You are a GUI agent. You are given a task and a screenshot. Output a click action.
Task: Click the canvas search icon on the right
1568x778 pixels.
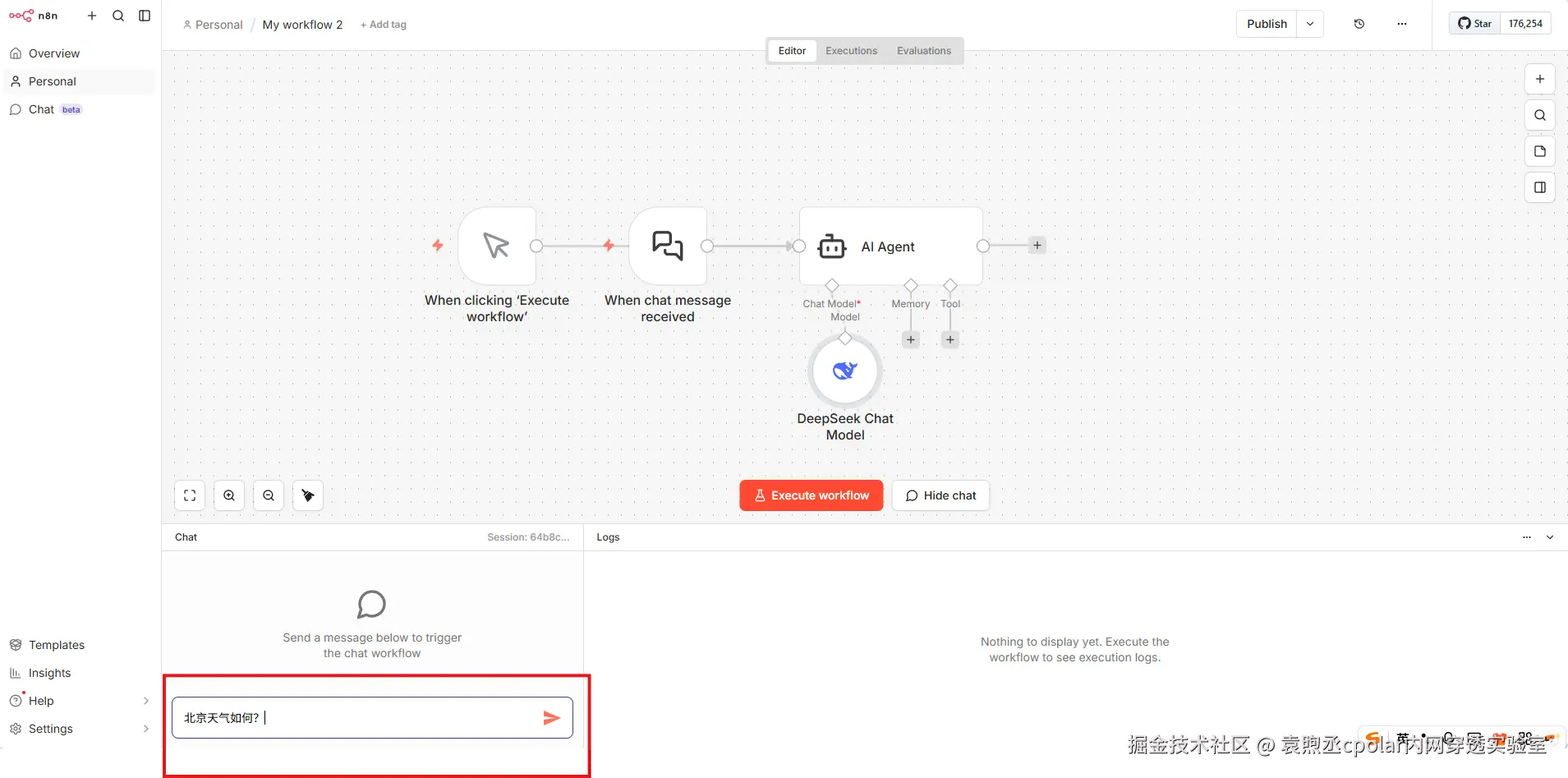coord(1540,115)
